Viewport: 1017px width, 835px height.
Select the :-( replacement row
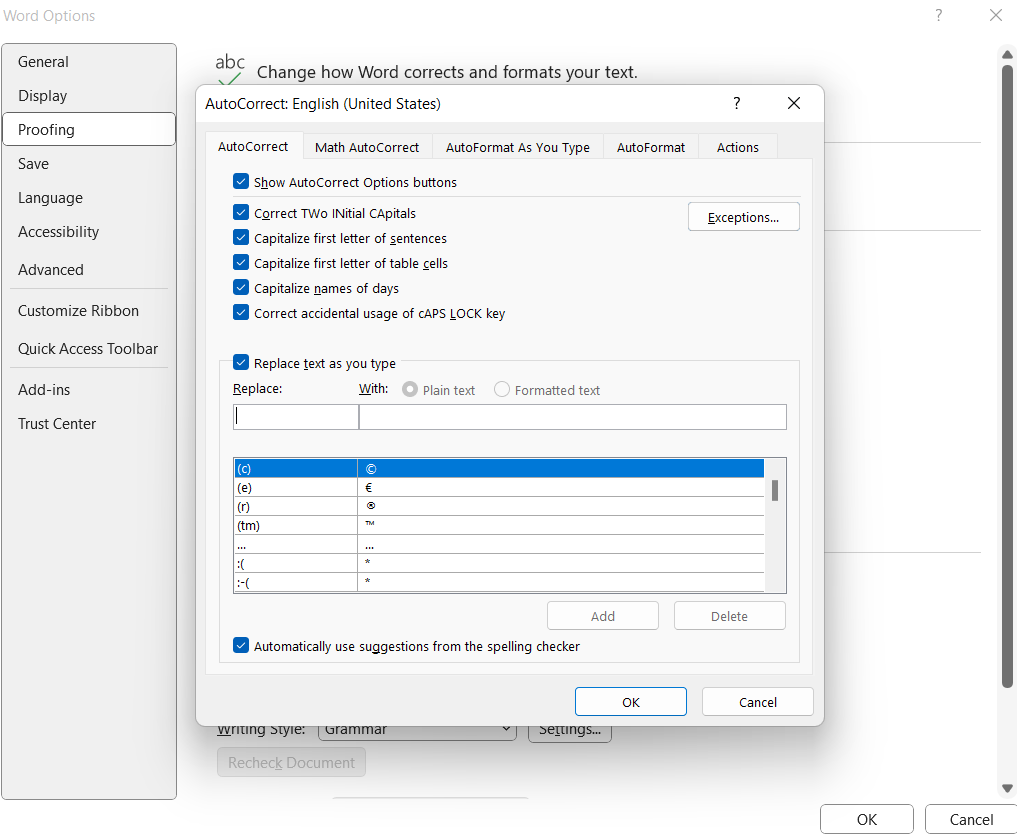(x=499, y=581)
